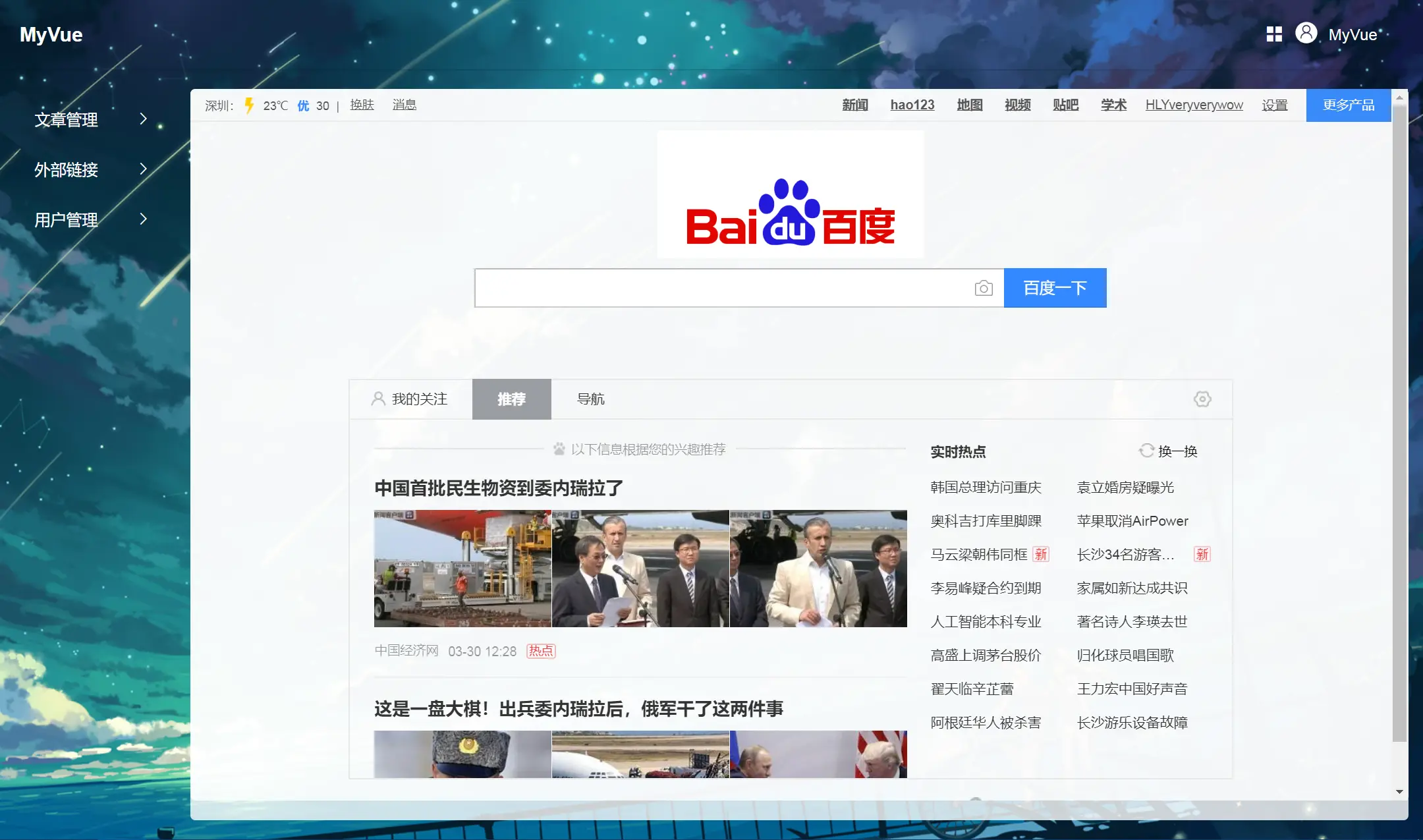The height and width of the screenshot is (840, 1423).
Task: Click the refresh icon beside 换一换
Action: (x=1146, y=451)
